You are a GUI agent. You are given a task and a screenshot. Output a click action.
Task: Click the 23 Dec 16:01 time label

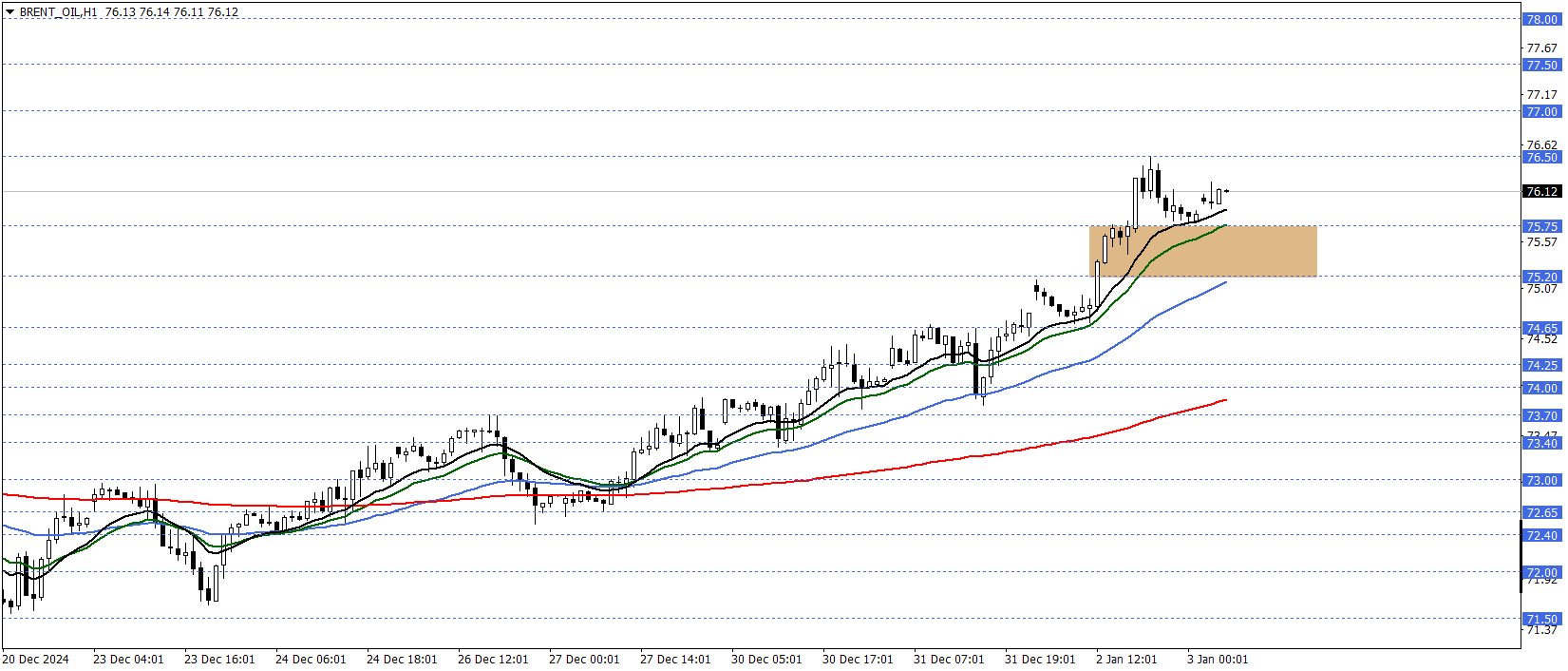pos(219,659)
